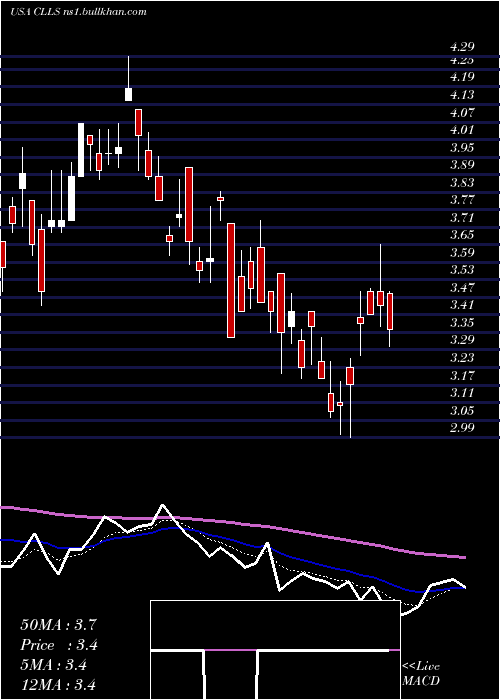Click the 4.19 price axis label
500x700 pixels.
click(462, 77)
